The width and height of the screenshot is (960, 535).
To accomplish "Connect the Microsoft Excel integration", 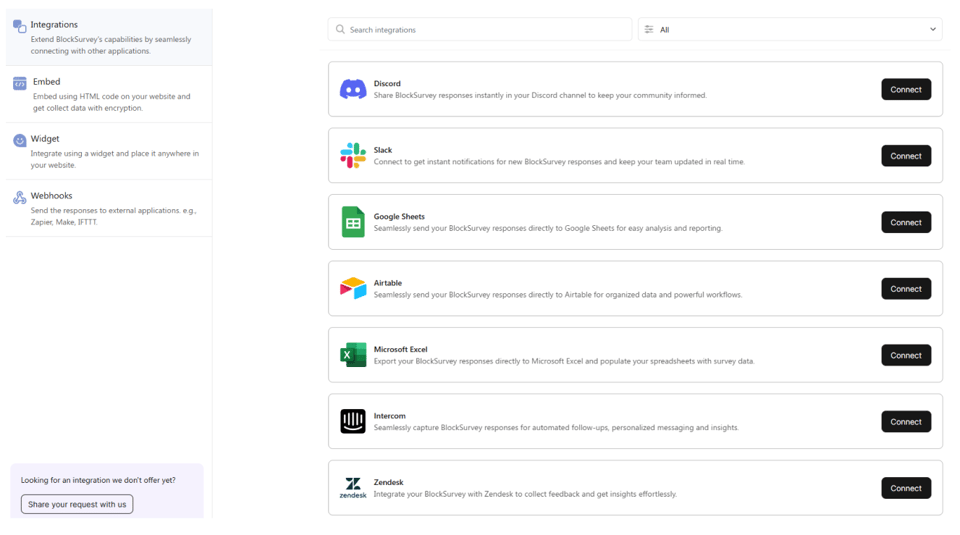I will coord(906,355).
